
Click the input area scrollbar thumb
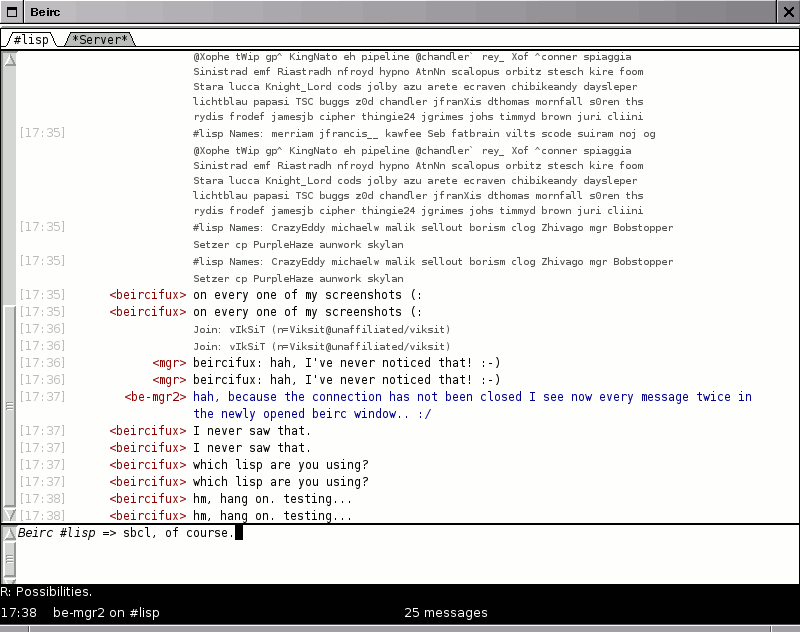pyautogui.click(x=9, y=559)
